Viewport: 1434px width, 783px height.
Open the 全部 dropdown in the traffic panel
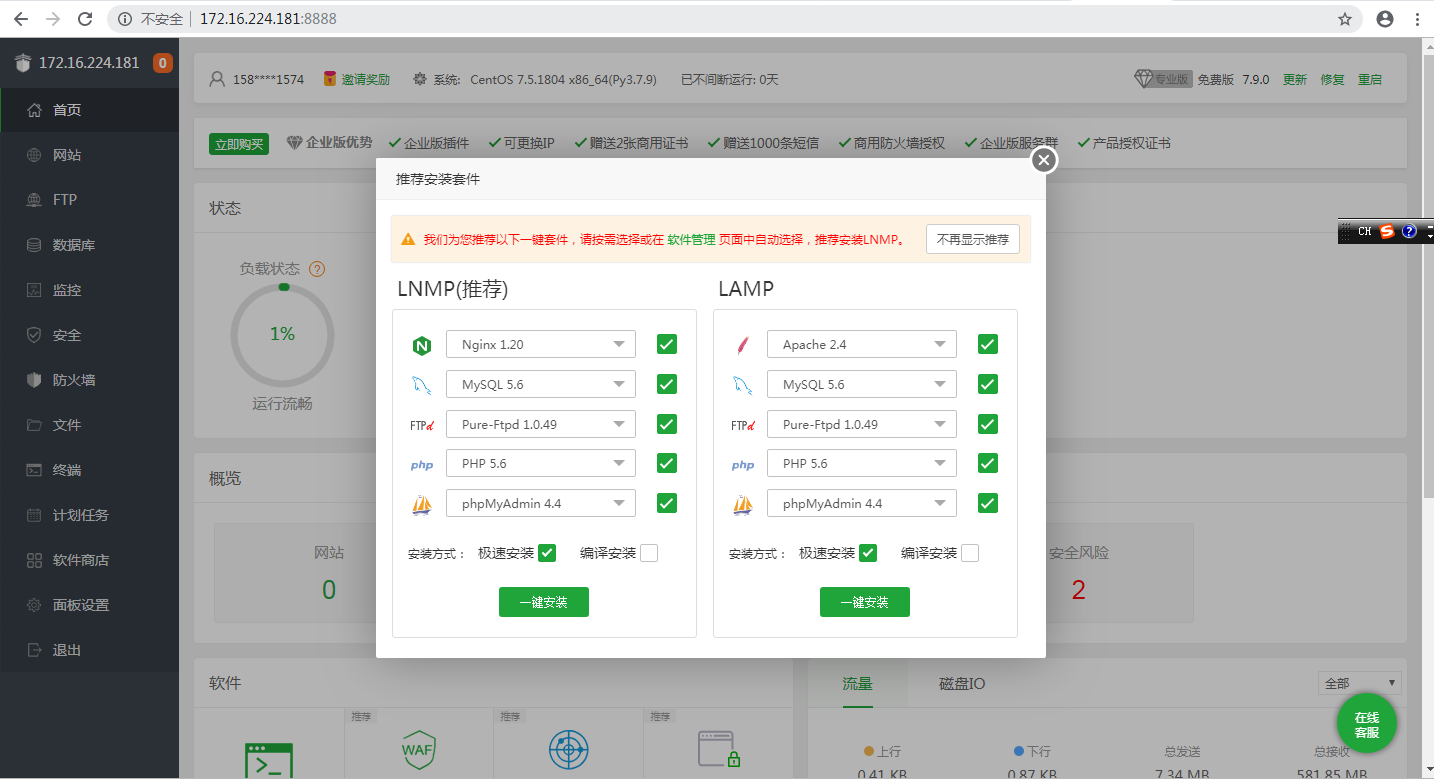1360,684
